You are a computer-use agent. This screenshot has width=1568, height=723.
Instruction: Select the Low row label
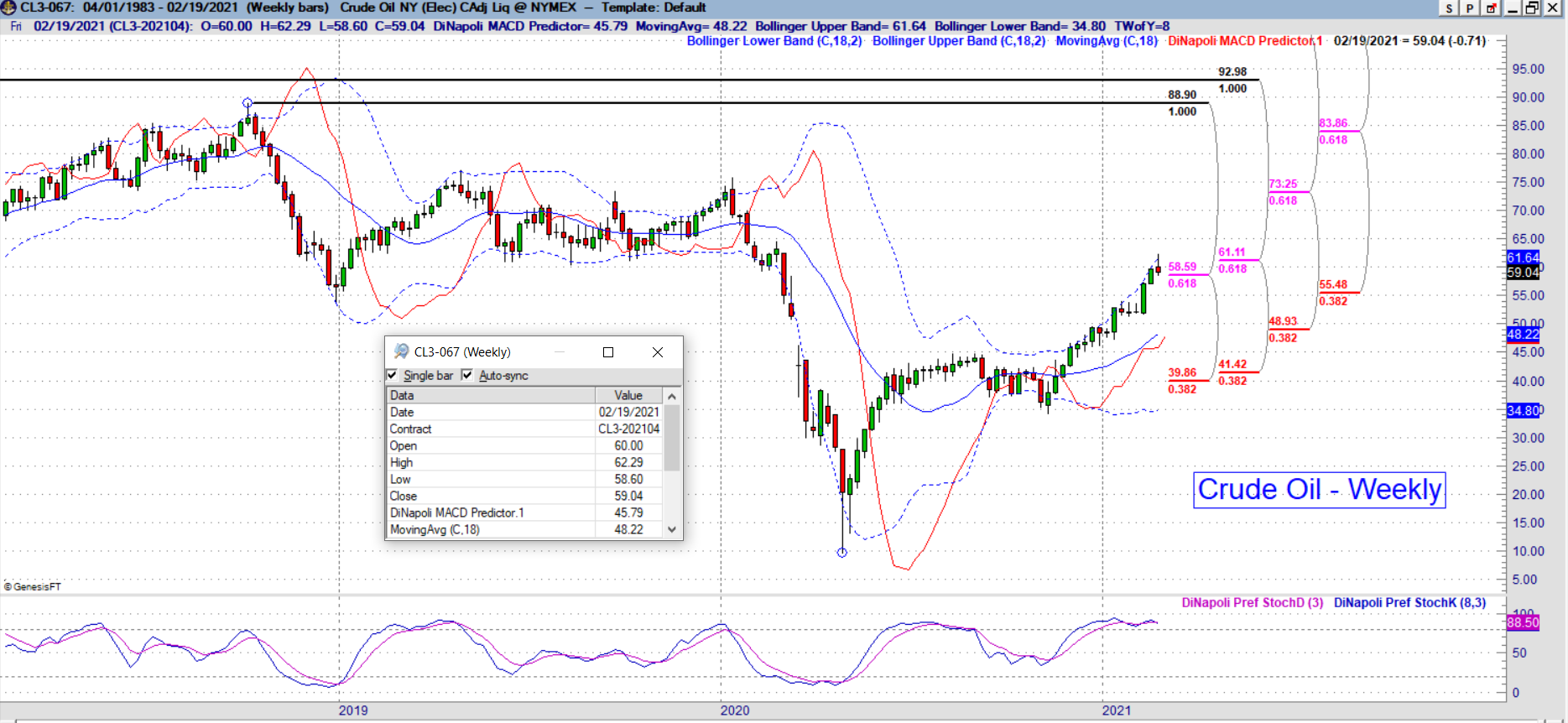(400, 479)
